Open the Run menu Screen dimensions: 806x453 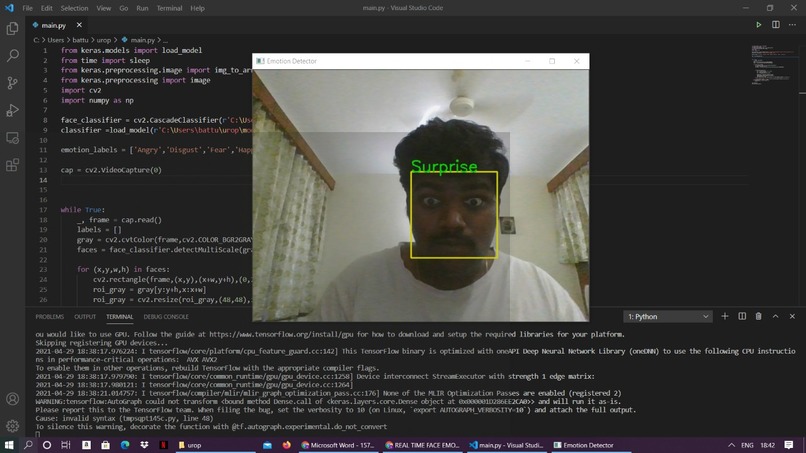(x=142, y=8)
